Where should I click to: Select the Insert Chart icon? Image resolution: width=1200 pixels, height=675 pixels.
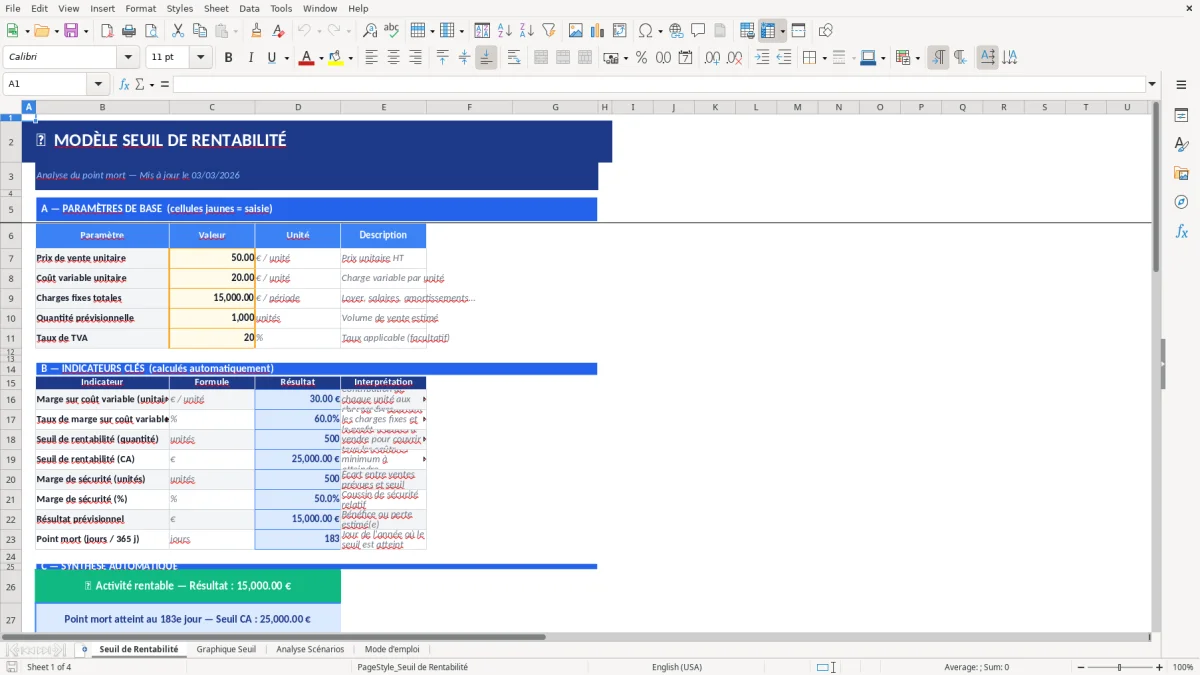(x=597, y=30)
